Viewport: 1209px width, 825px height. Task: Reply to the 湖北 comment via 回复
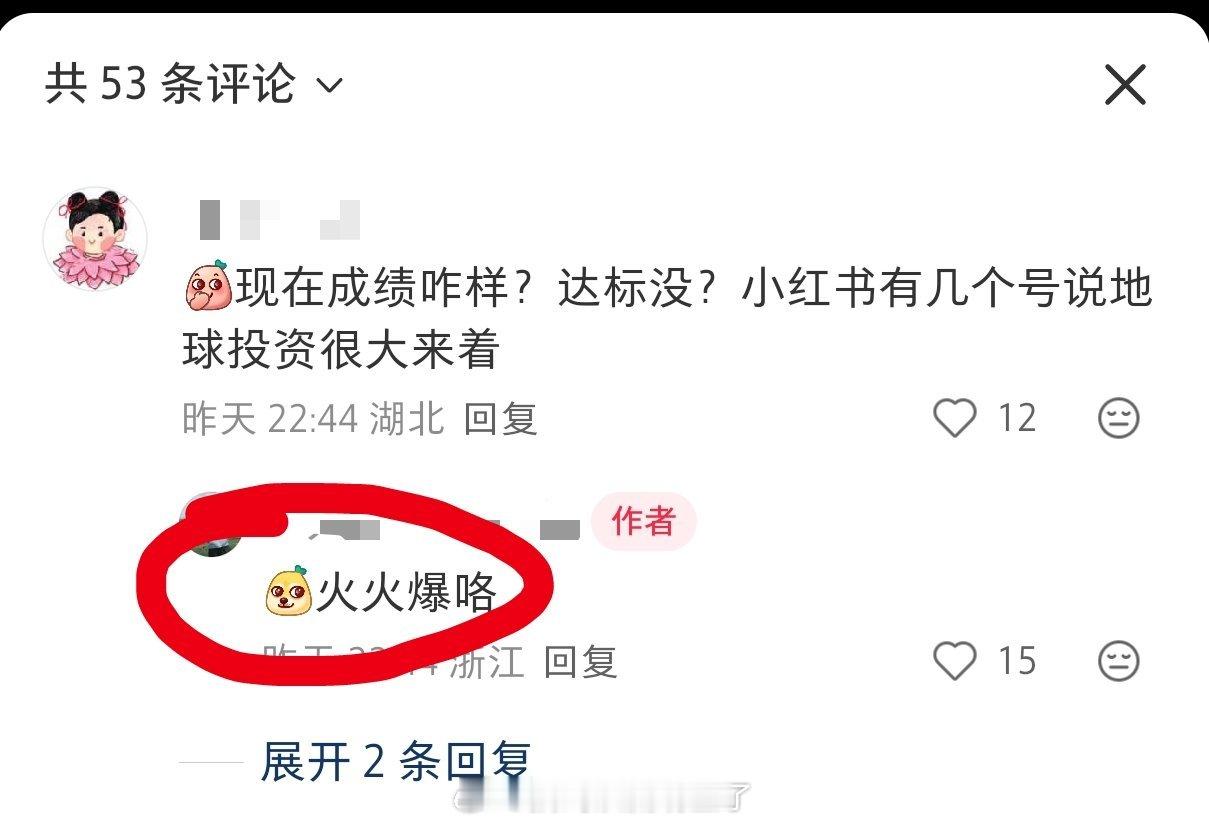point(500,418)
